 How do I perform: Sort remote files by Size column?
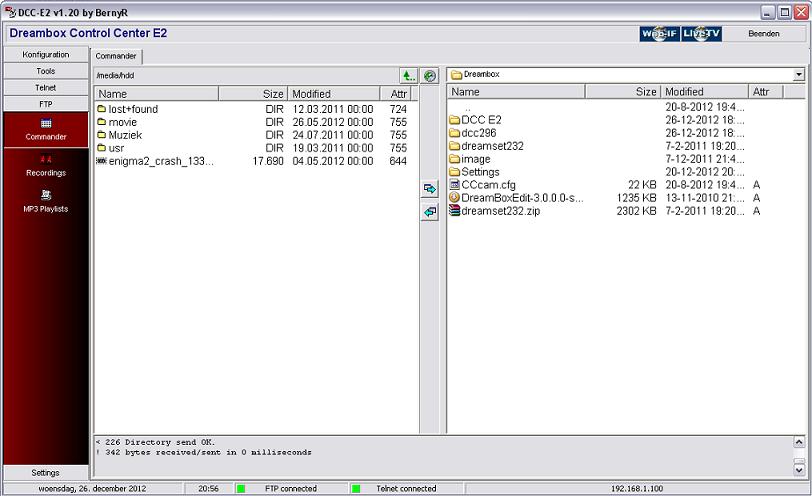click(x=253, y=94)
